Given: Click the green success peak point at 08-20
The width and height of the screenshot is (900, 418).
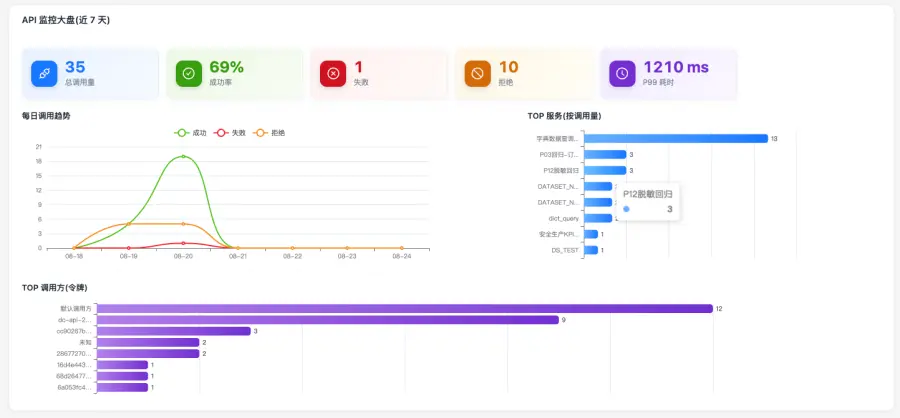Looking at the screenshot, I should (183, 156).
